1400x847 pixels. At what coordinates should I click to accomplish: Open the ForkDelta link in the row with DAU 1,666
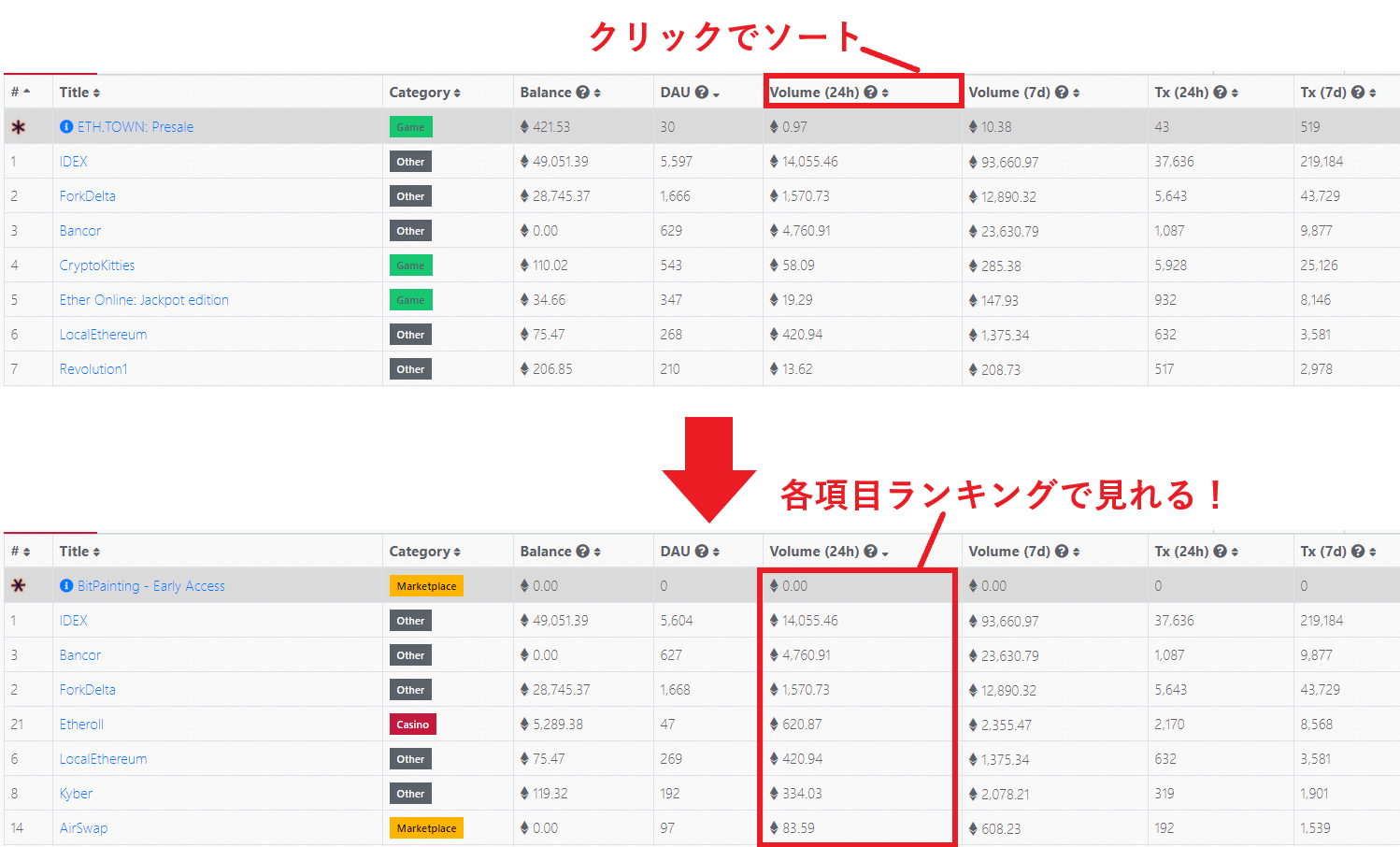(x=88, y=196)
